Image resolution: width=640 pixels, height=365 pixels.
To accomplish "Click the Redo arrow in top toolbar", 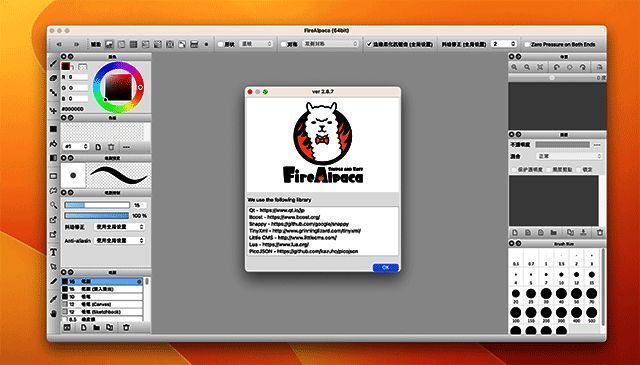I will coord(76,44).
